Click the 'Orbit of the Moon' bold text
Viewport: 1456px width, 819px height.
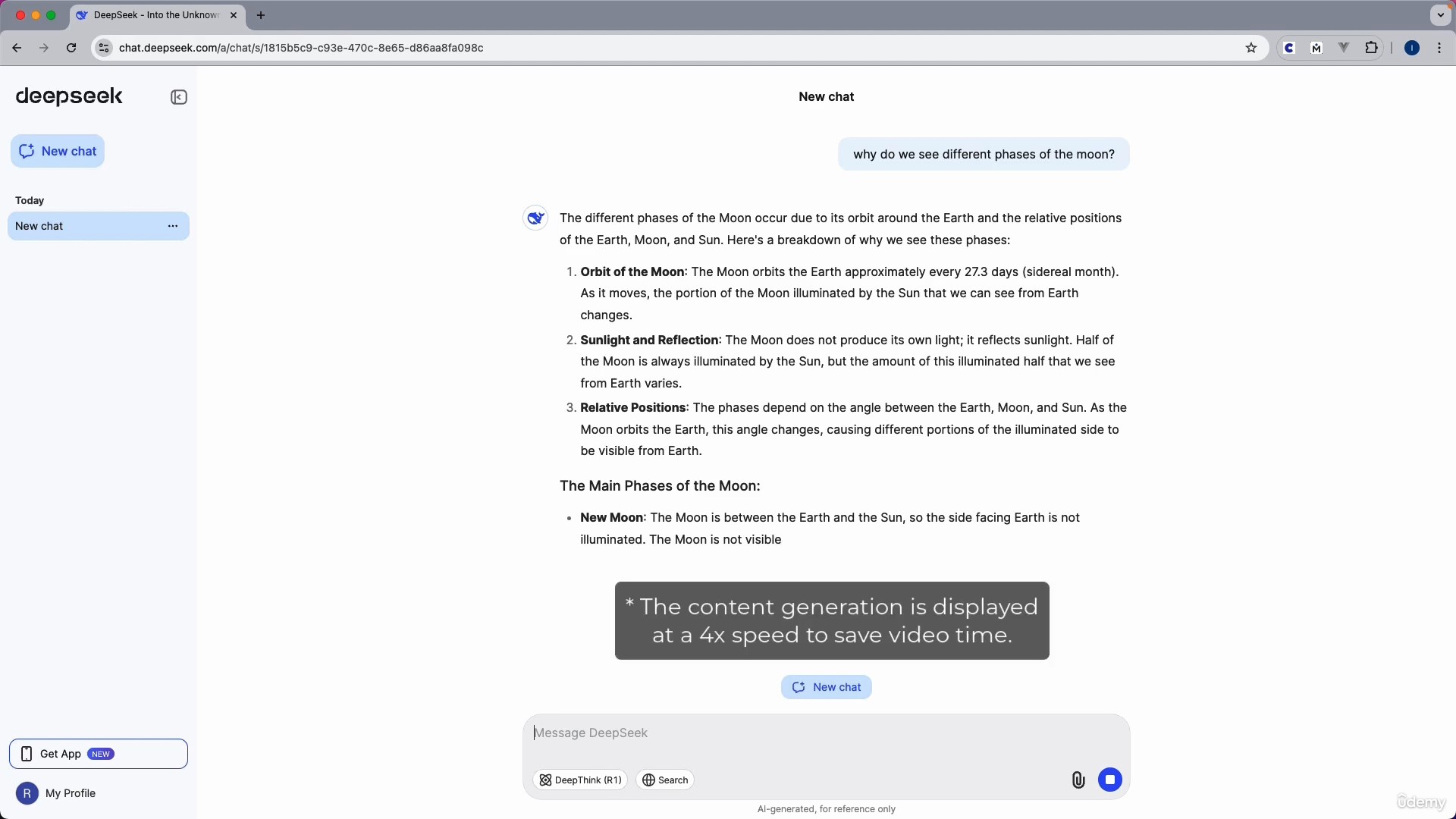pyautogui.click(x=632, y=271)
